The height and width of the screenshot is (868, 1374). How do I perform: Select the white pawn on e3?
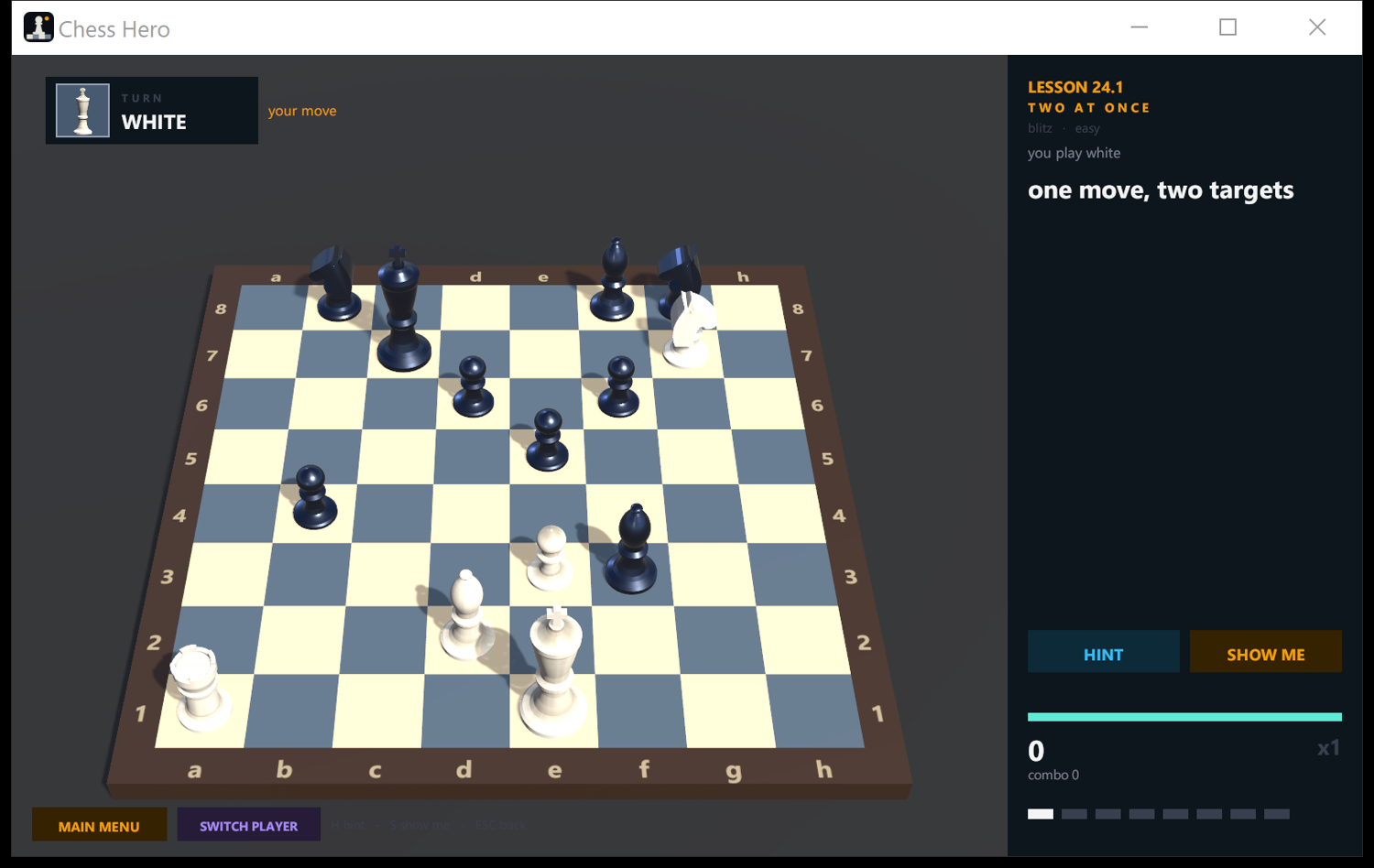(x=550, y=558)
